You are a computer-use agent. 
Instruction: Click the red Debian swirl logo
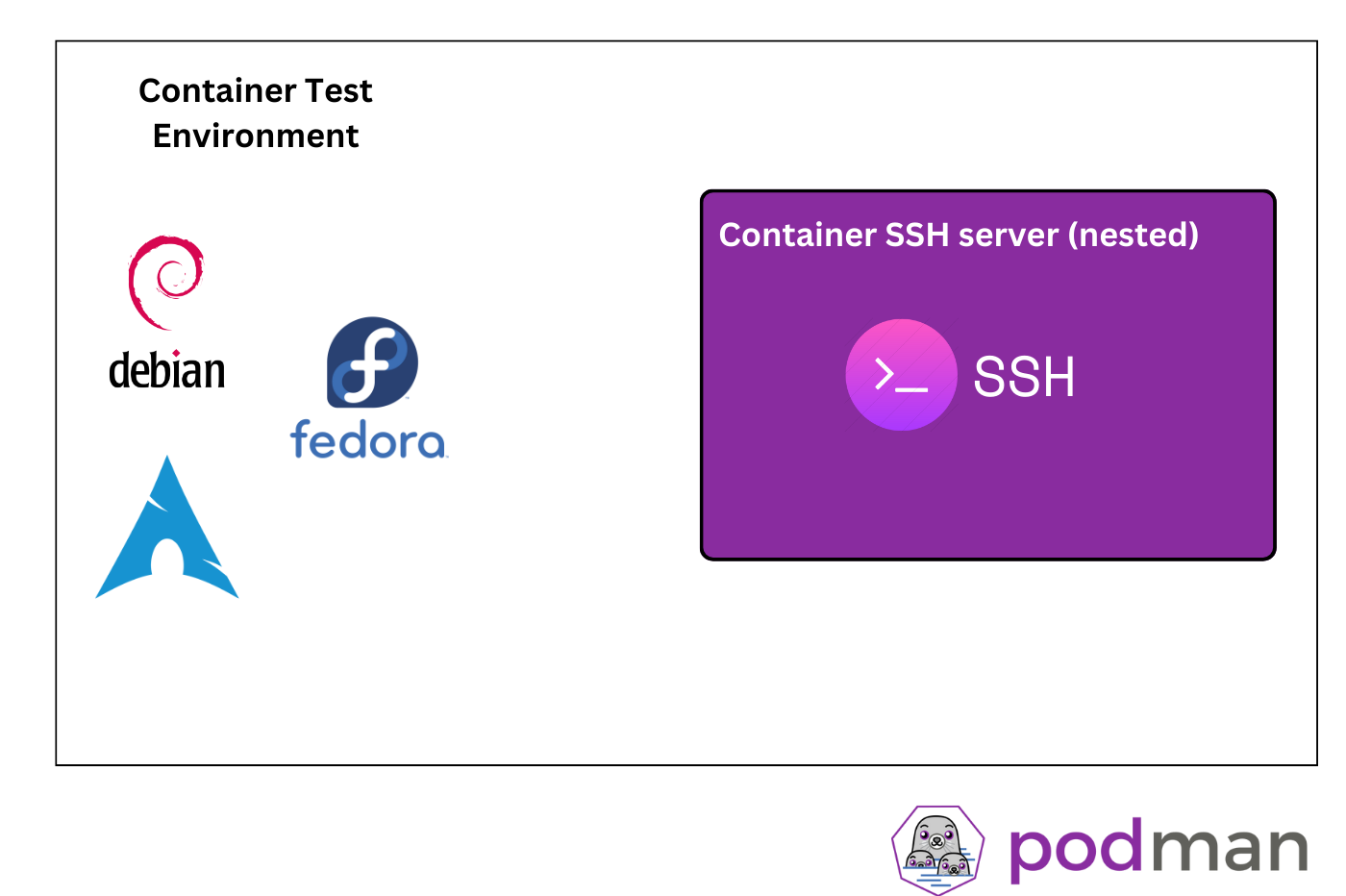coord(166,282)
